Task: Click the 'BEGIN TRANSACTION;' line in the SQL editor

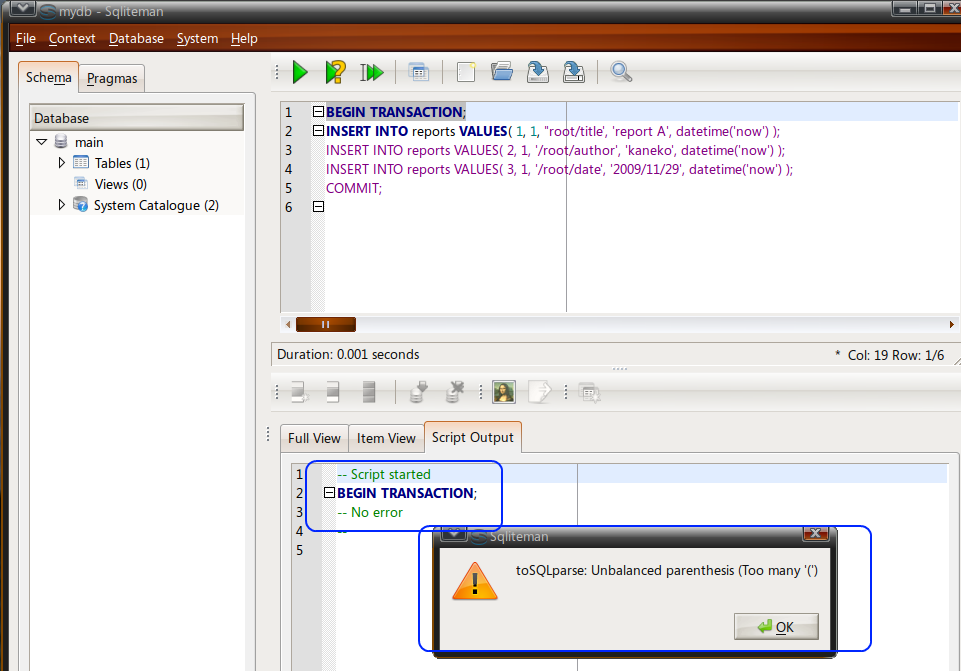Action: click(x=396, y=112)
